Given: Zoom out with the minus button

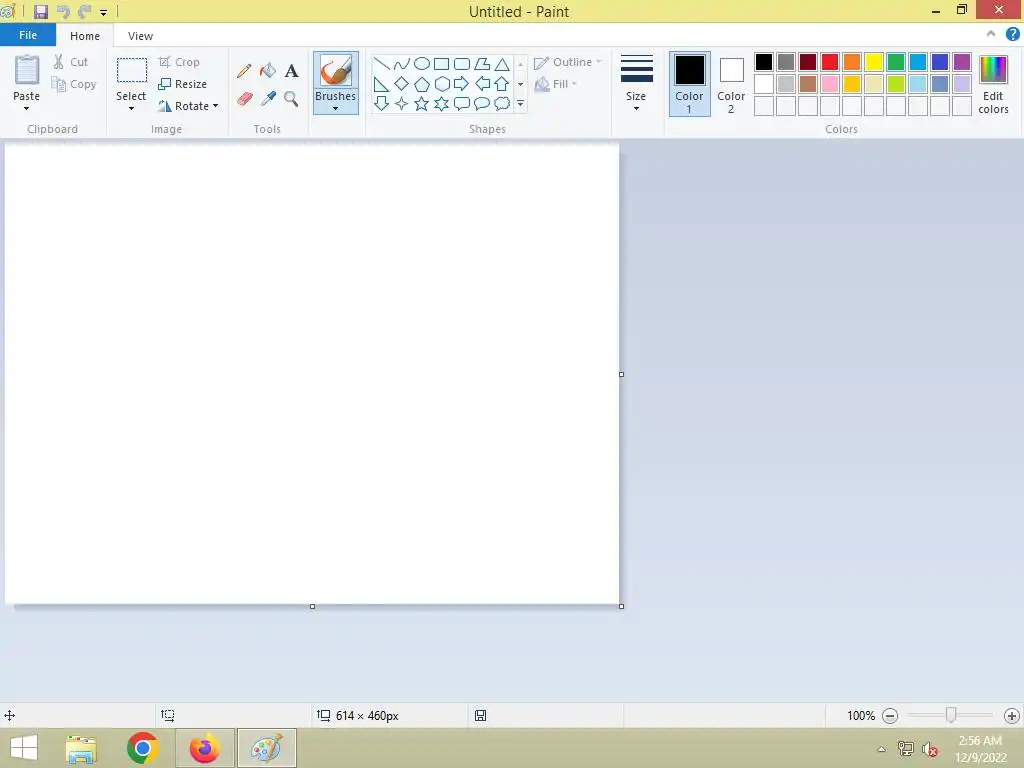Looking at the screenshot, I should (x=889, y=716).
